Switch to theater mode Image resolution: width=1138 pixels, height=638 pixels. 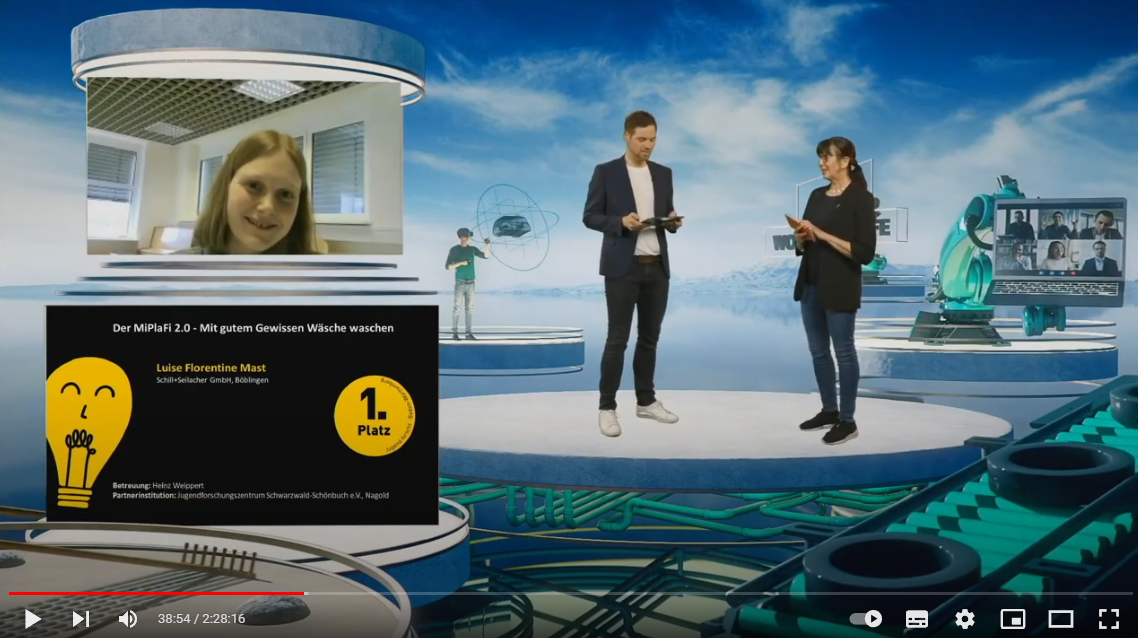1061,619
